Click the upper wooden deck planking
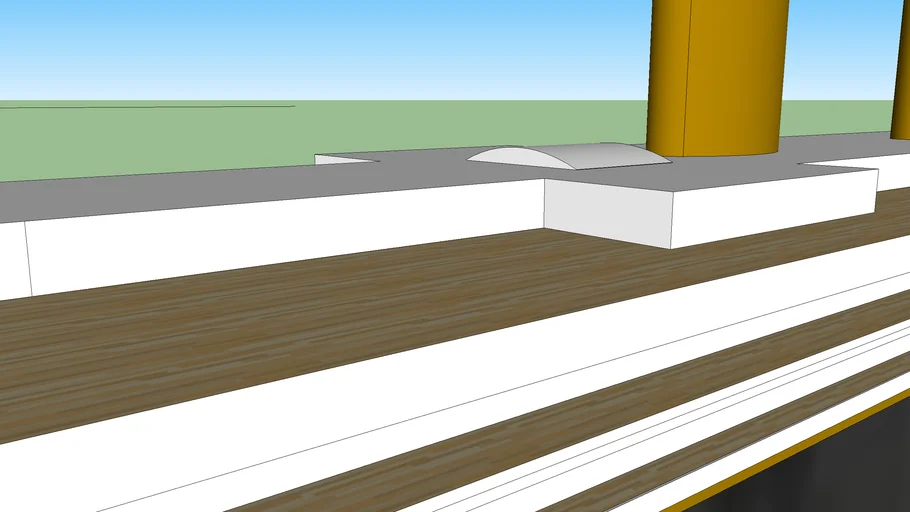 (x=300, y=330)
